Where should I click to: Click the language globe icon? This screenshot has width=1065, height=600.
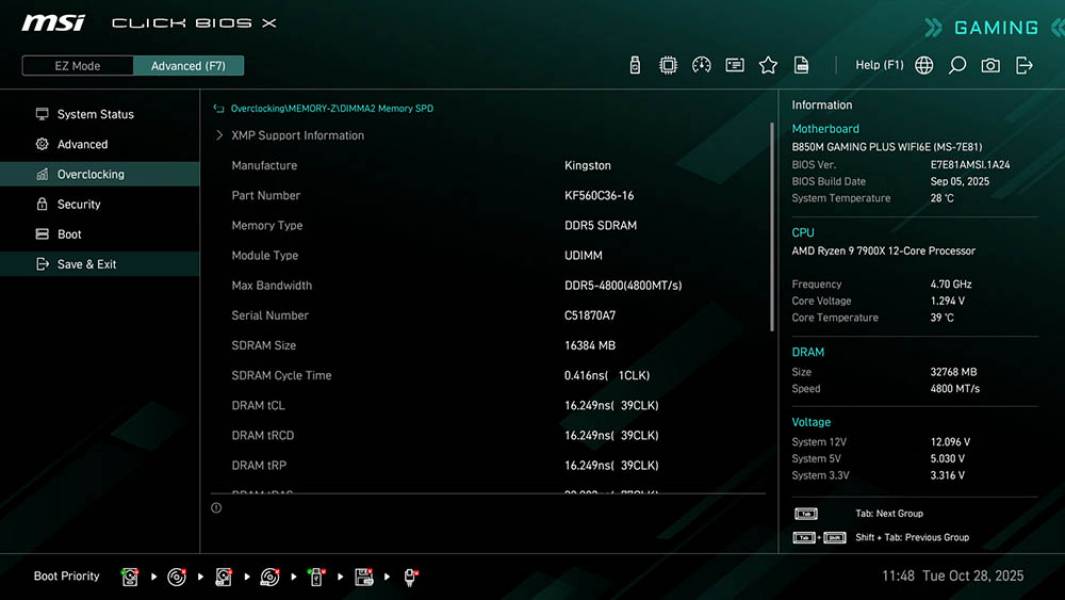coord(924,64)
